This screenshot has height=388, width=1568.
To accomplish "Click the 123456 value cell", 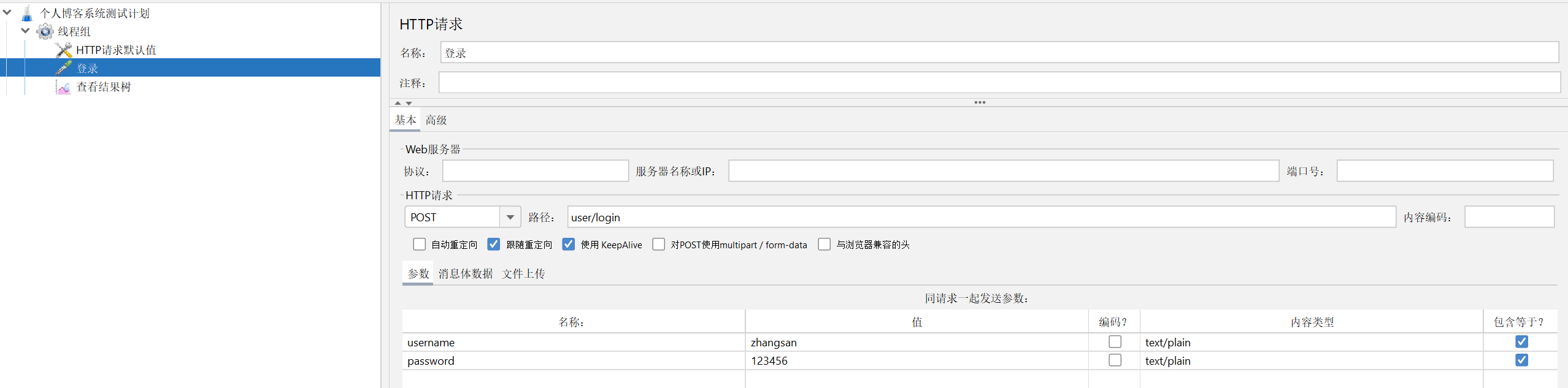I will [917, 361].
